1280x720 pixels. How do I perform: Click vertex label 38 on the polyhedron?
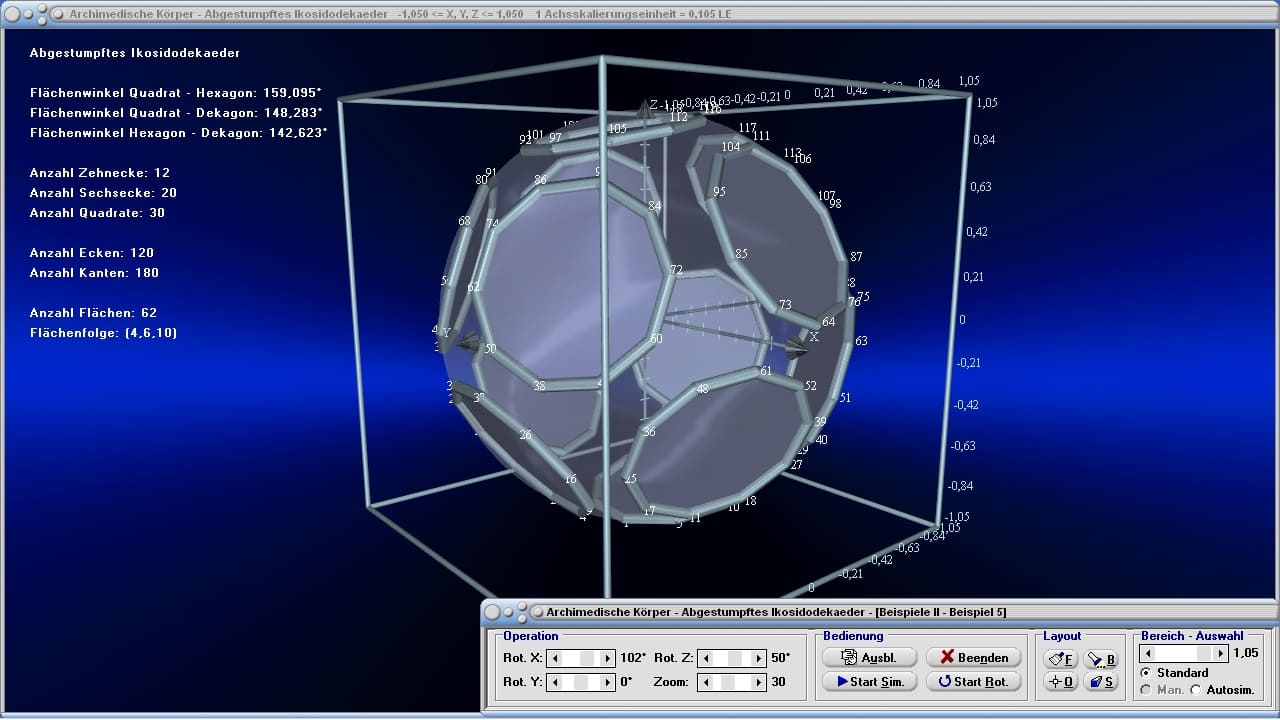pos(539,386)
